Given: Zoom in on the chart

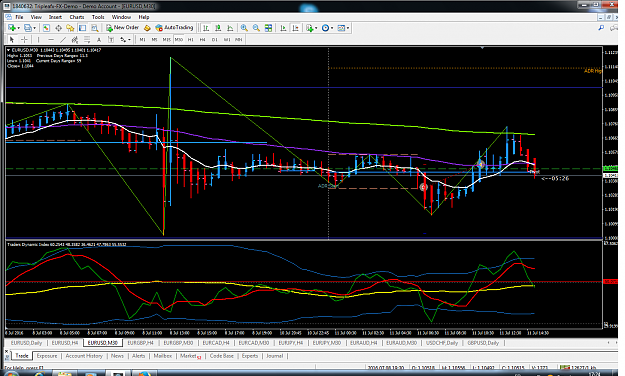Looking at the screenshot, I should pyautogui.click(x=244, y=28).
